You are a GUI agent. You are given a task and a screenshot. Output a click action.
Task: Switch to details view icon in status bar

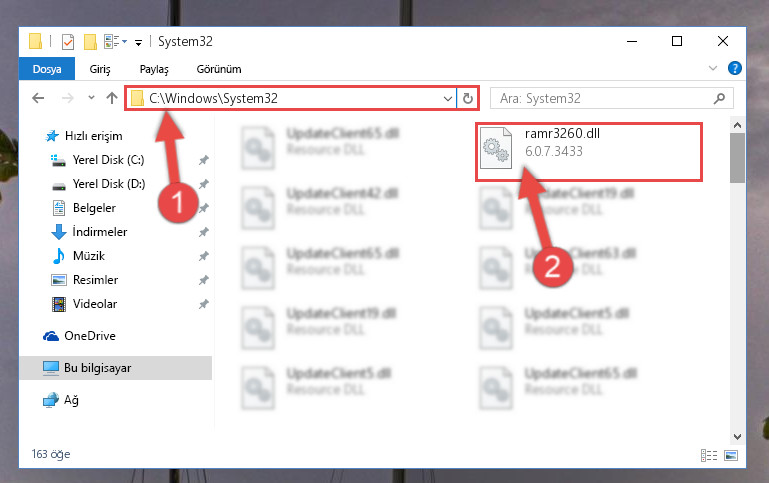tap(709, 456)
